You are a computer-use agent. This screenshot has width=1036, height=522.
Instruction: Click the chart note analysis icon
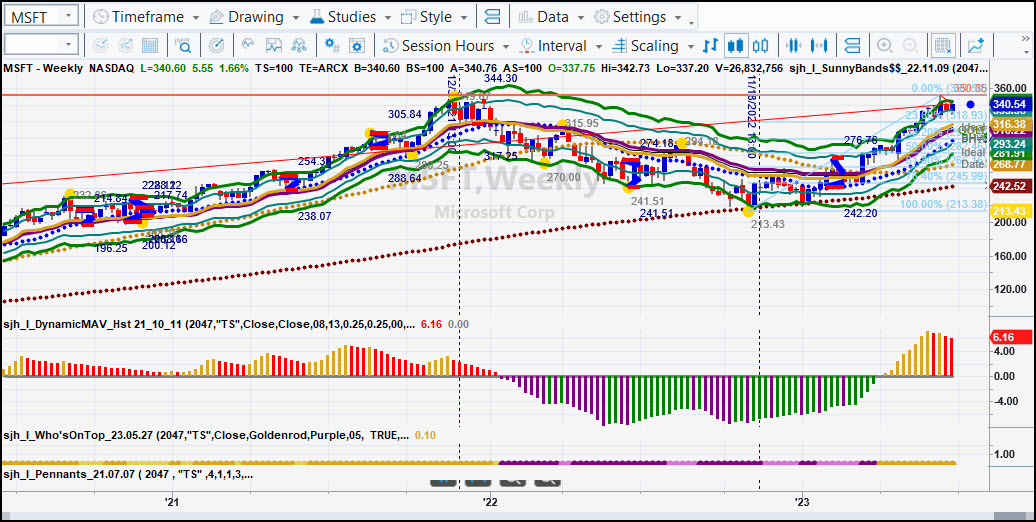pyautogui.click(x=274, y=46)
